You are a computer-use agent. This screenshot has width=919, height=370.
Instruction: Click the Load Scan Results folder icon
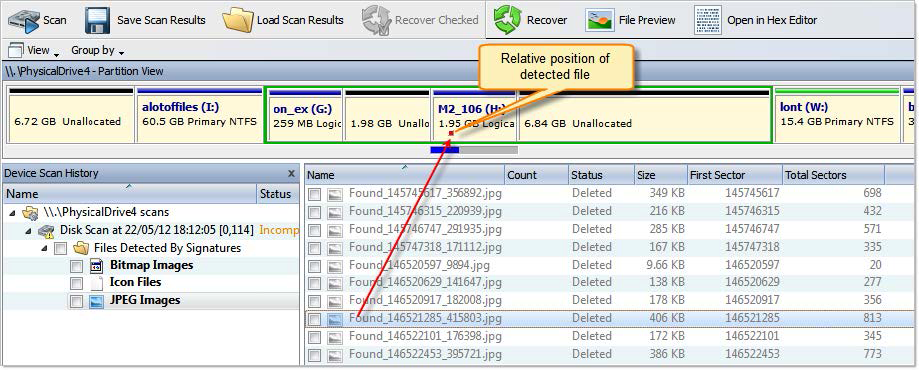pyautogui.click(x=237, y=20)
